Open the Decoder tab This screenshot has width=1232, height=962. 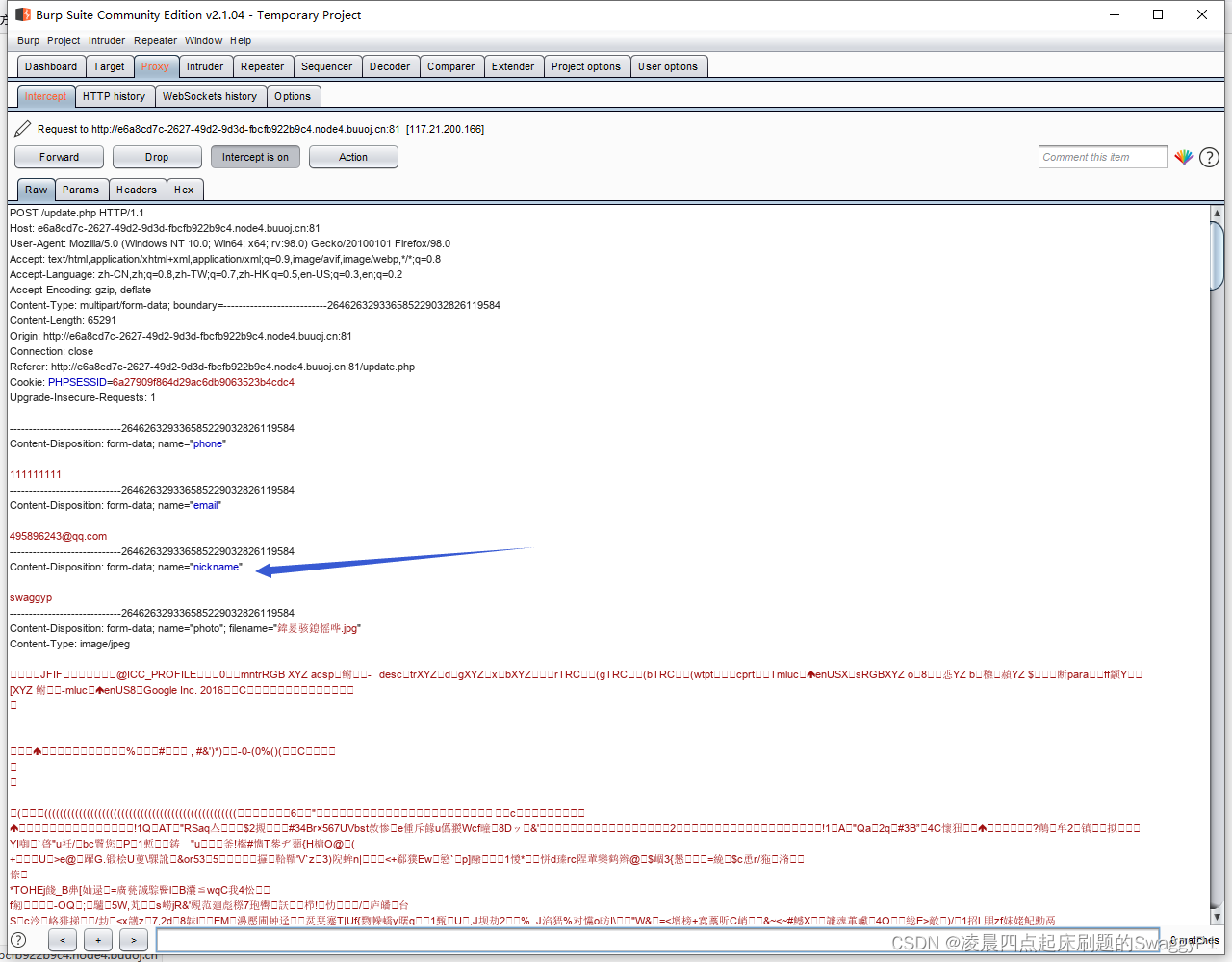(390, 66)
